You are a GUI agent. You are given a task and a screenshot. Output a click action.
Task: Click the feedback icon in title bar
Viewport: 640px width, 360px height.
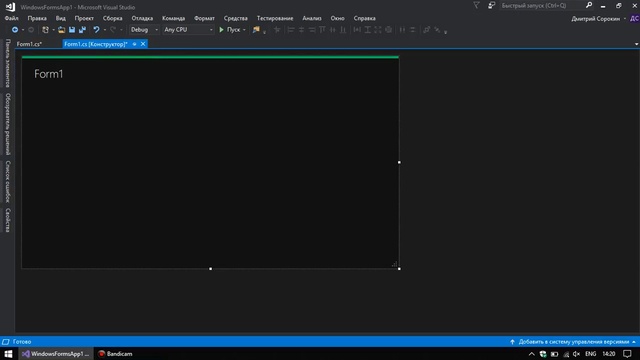coord(491,5)
